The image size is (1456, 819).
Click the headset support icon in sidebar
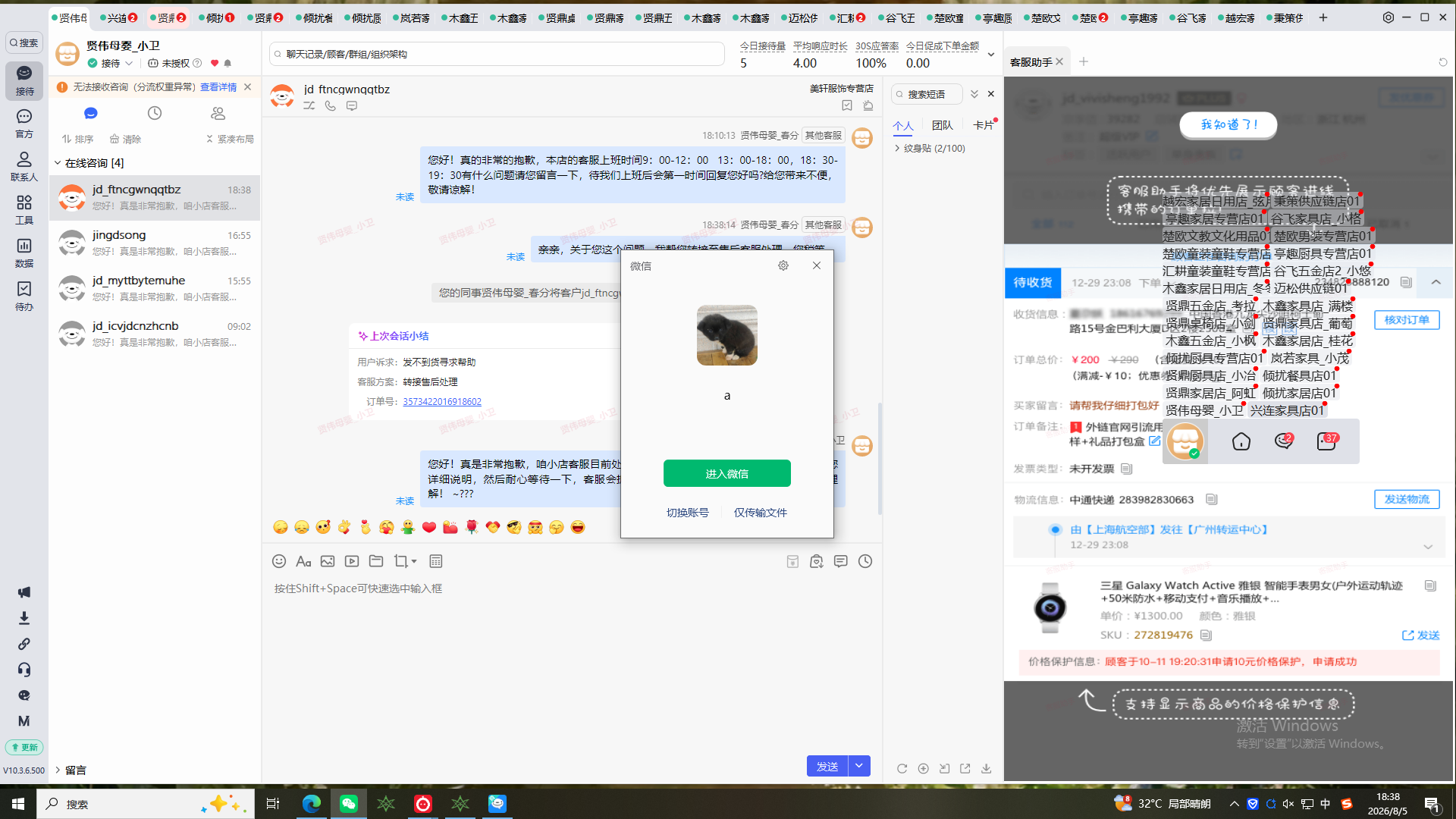24,670
